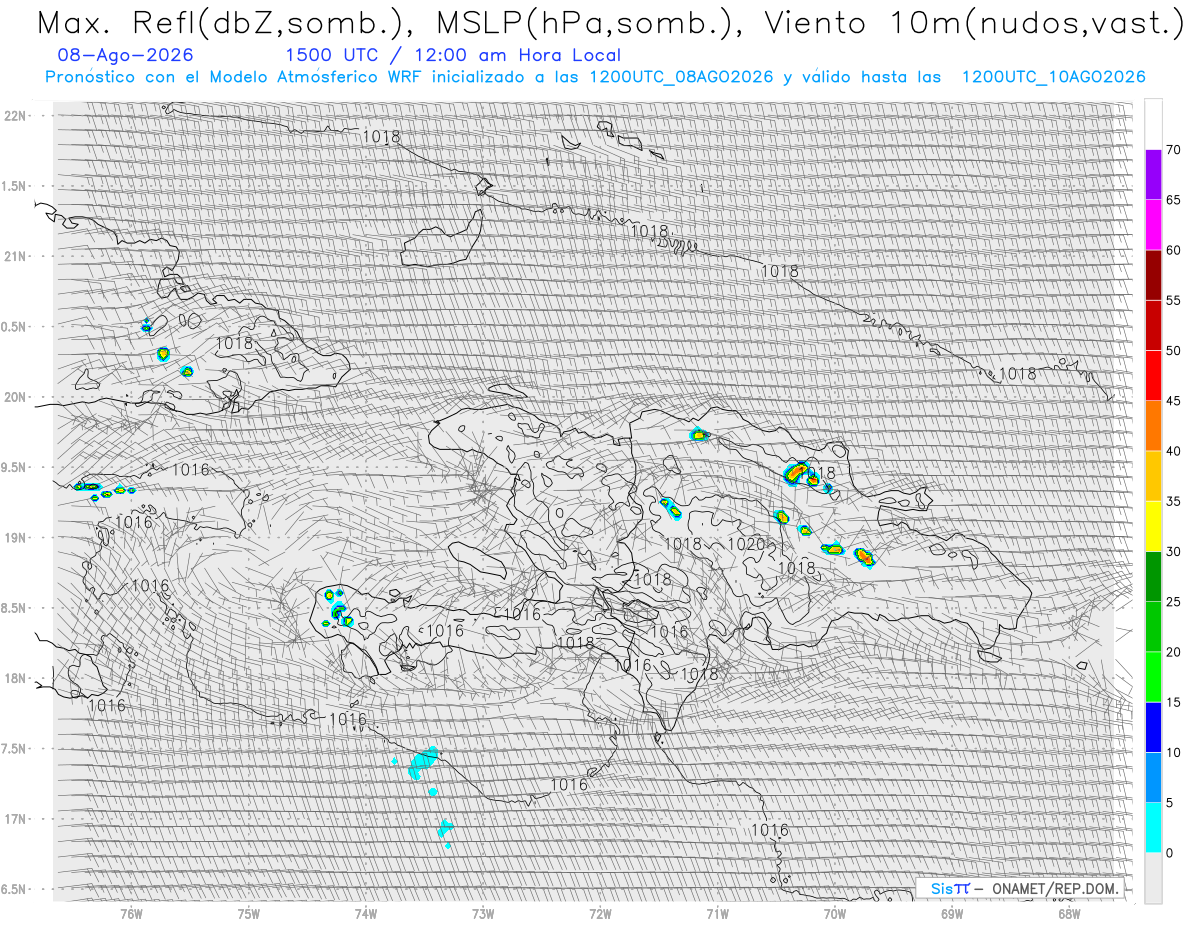Click the colorbar value '25'
The height and width of the screenshot is (927, 1200).
point(1173,601)
